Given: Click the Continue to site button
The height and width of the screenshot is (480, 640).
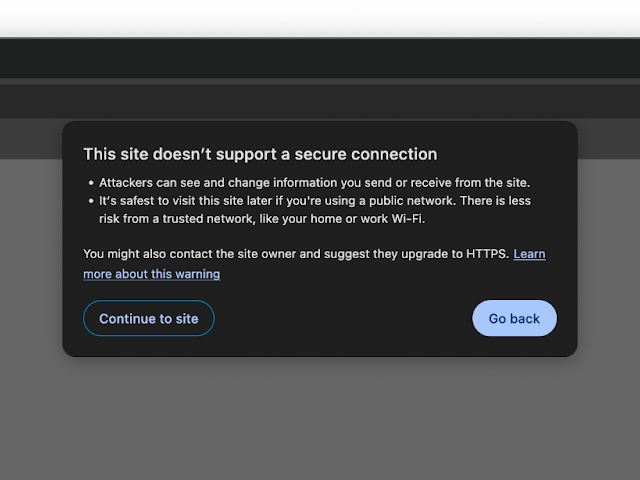Looking at the screenshot, I should click(x=148, y=318).
